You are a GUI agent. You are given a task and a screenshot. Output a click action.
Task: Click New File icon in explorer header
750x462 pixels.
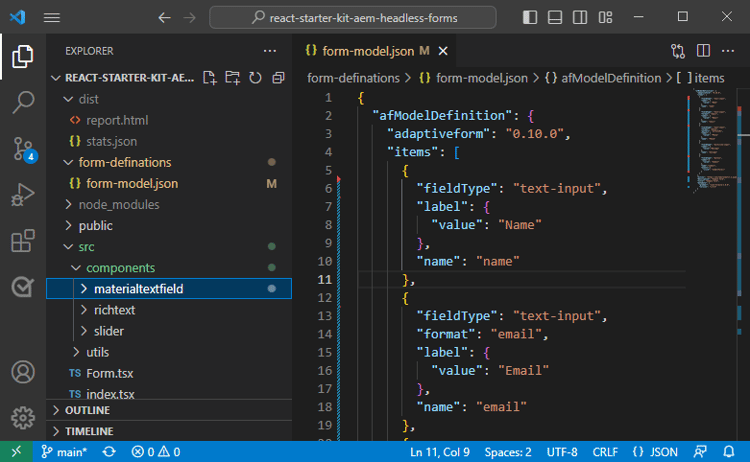210,78
